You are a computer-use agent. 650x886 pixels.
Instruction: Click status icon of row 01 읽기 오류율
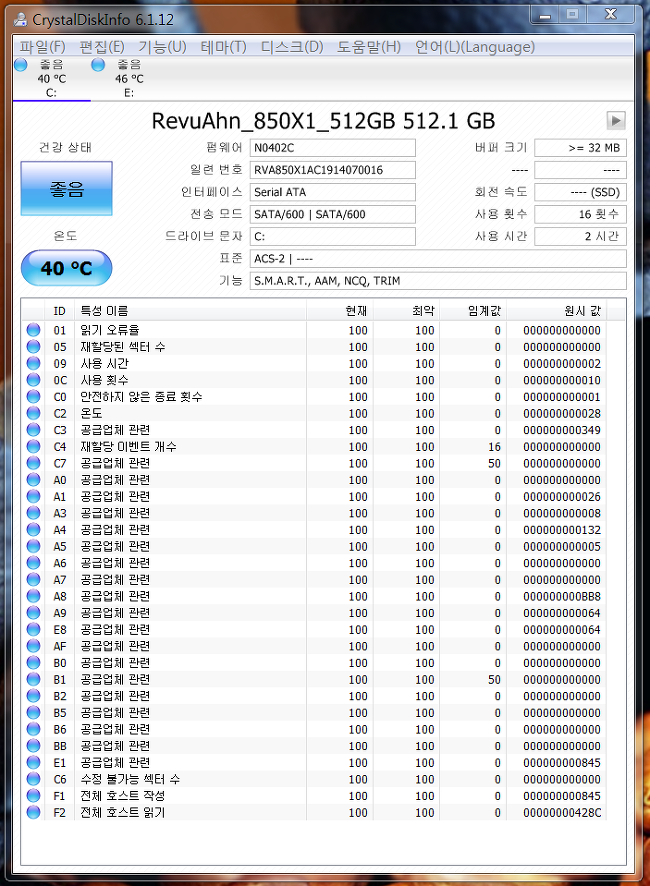[x=33, y=330]
